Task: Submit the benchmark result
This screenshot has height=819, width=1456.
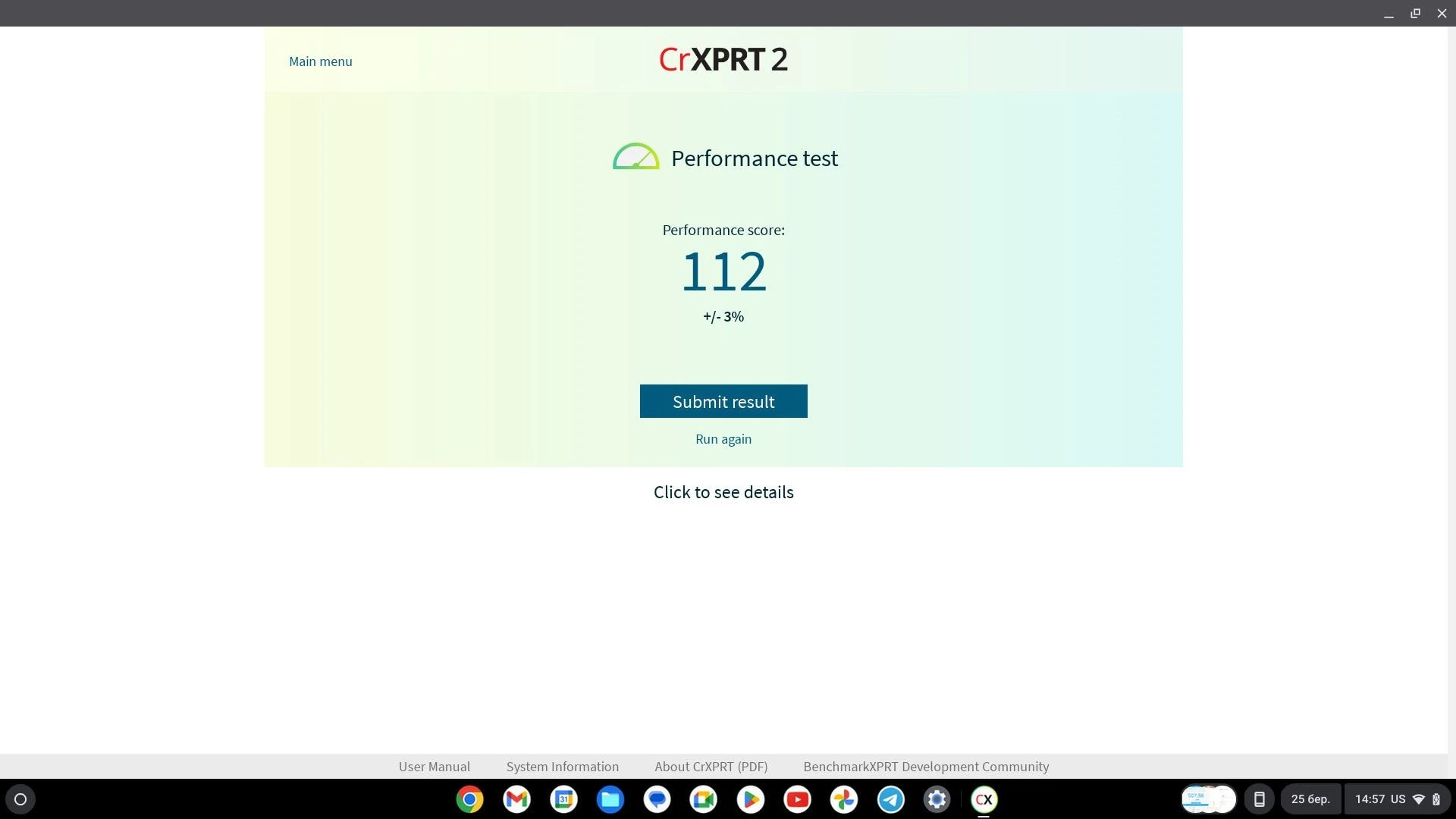Action: click(x=723, y=401)
